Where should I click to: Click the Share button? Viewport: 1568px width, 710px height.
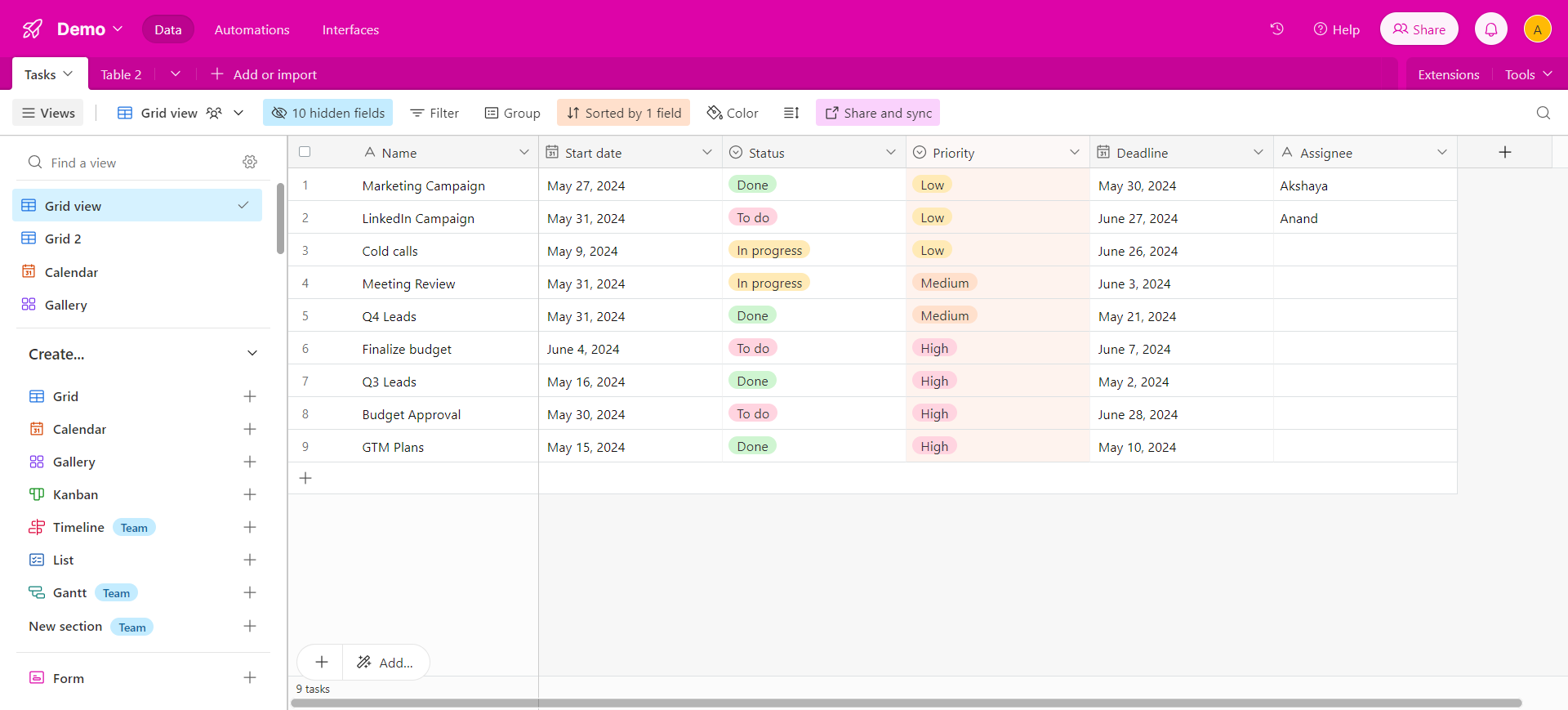pos(1419,29)
